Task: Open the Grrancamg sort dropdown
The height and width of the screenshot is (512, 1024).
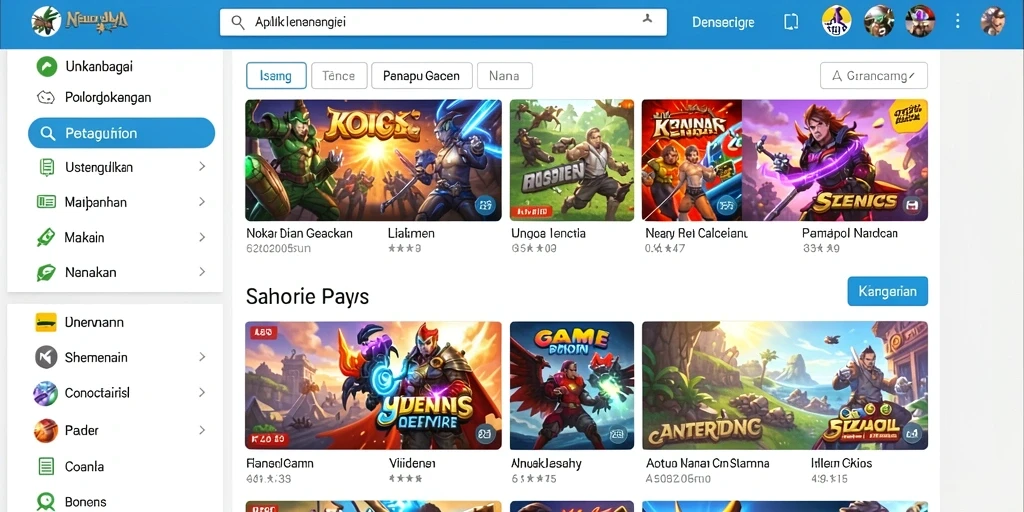Action: [874, 76]
